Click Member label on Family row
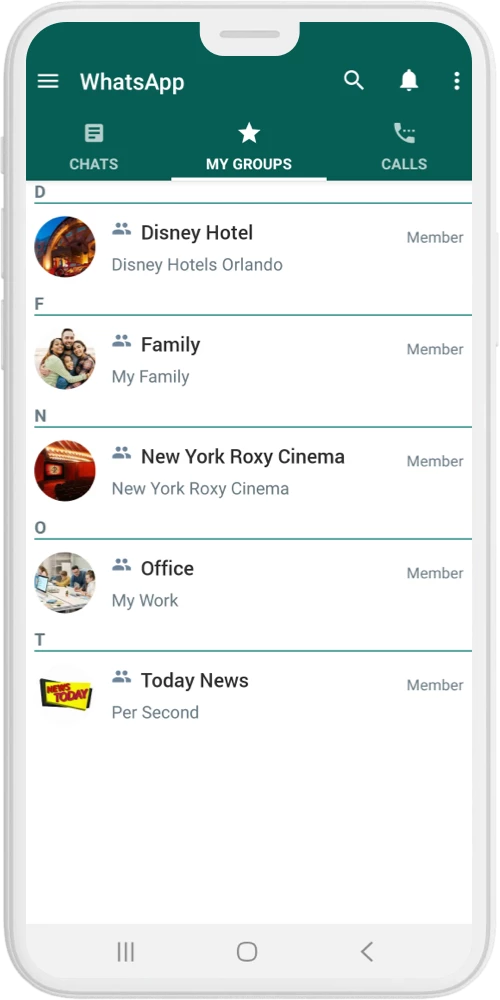This screenshot has width=500, height=1000. tap(435, 349)
